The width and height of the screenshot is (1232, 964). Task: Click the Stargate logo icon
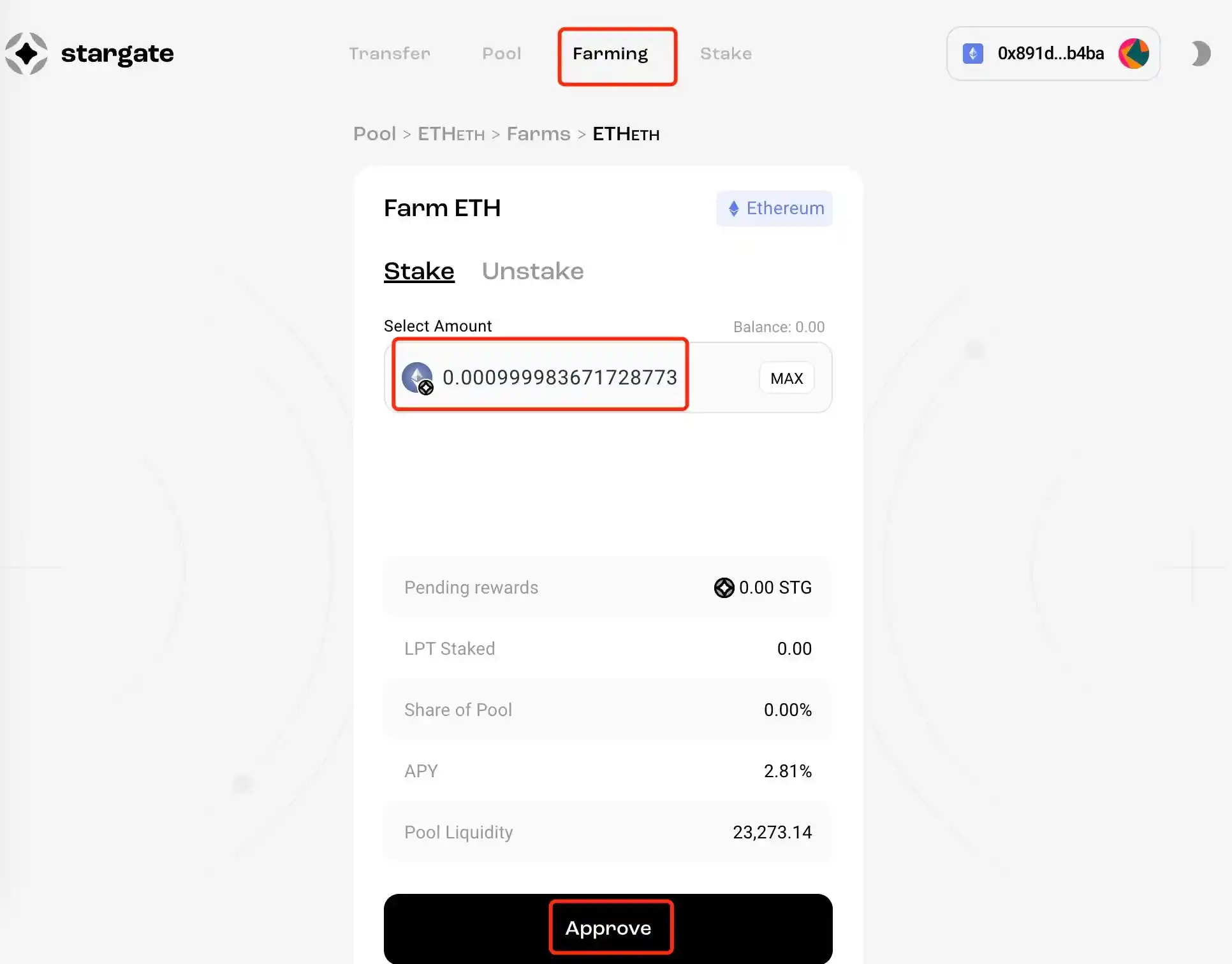pyautogui.click(x=26, y=54)
